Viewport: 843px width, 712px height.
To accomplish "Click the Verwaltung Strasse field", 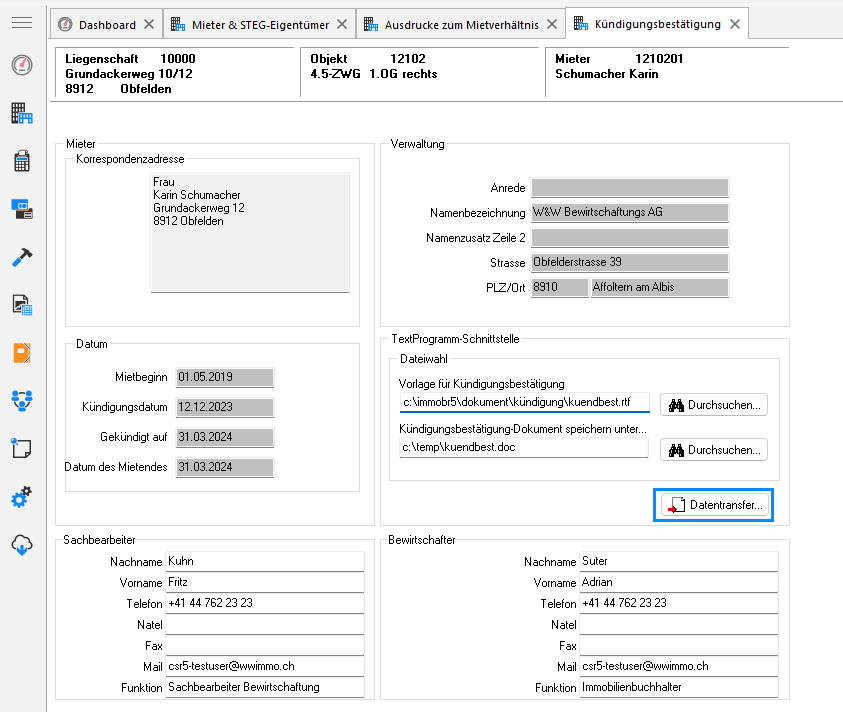I will [x=630, y=262].
